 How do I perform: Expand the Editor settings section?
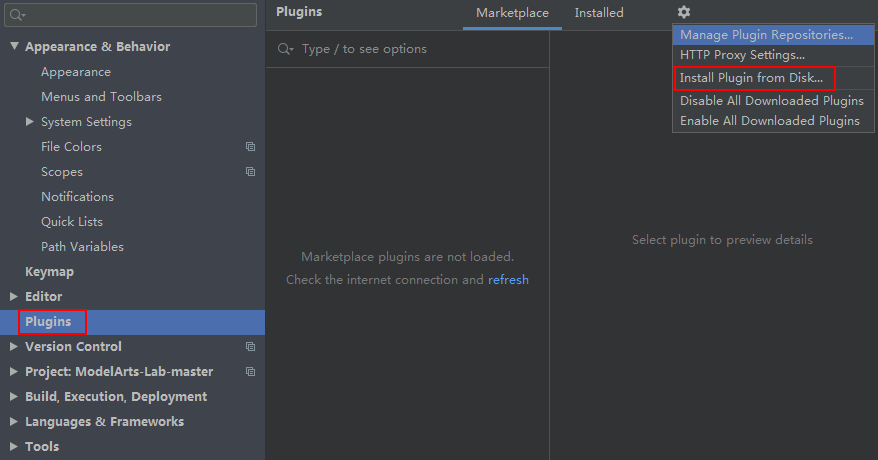pyautogui.click(x=14, y=297)
